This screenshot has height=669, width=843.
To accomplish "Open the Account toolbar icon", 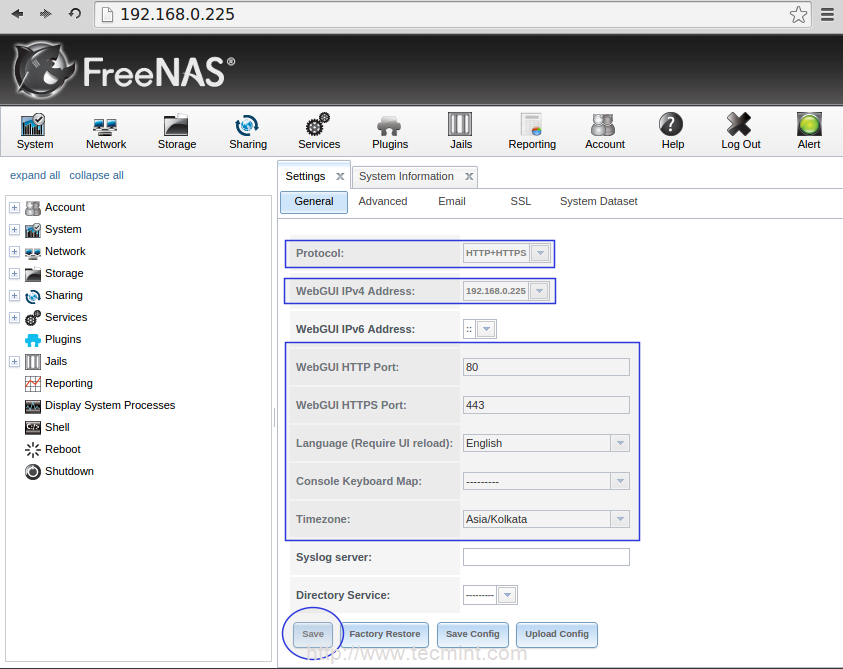I will point(604,131).
